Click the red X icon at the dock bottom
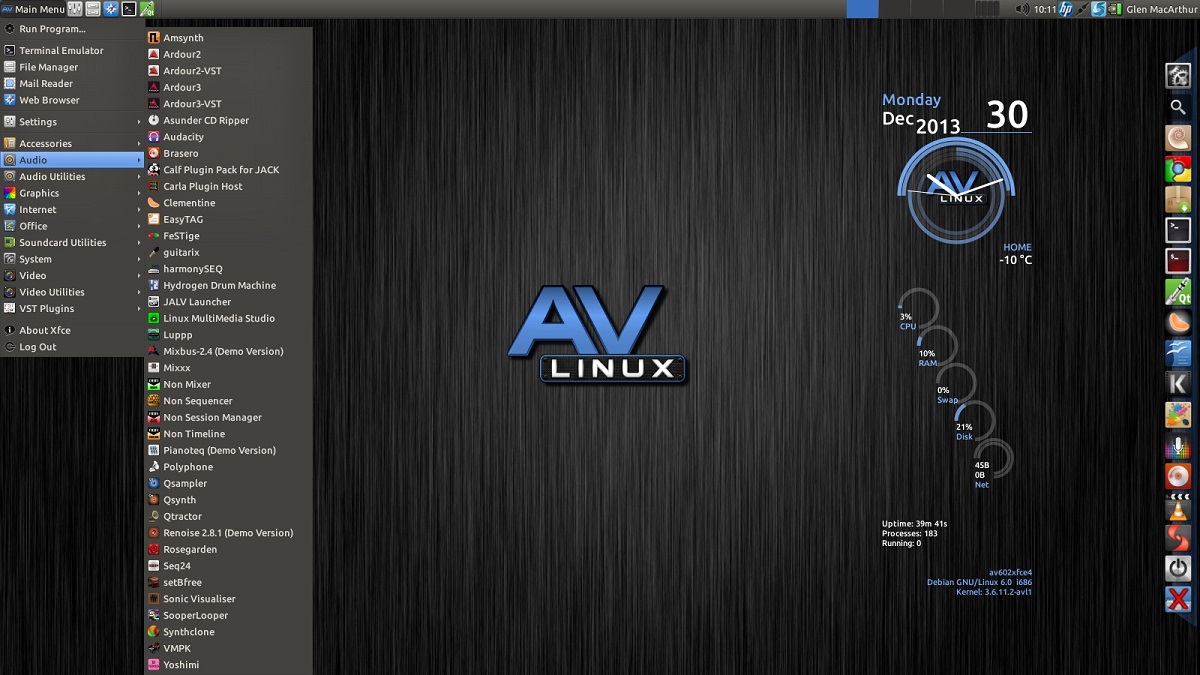This screenshot has width=1200, height=675. [x=1178, y=595]
